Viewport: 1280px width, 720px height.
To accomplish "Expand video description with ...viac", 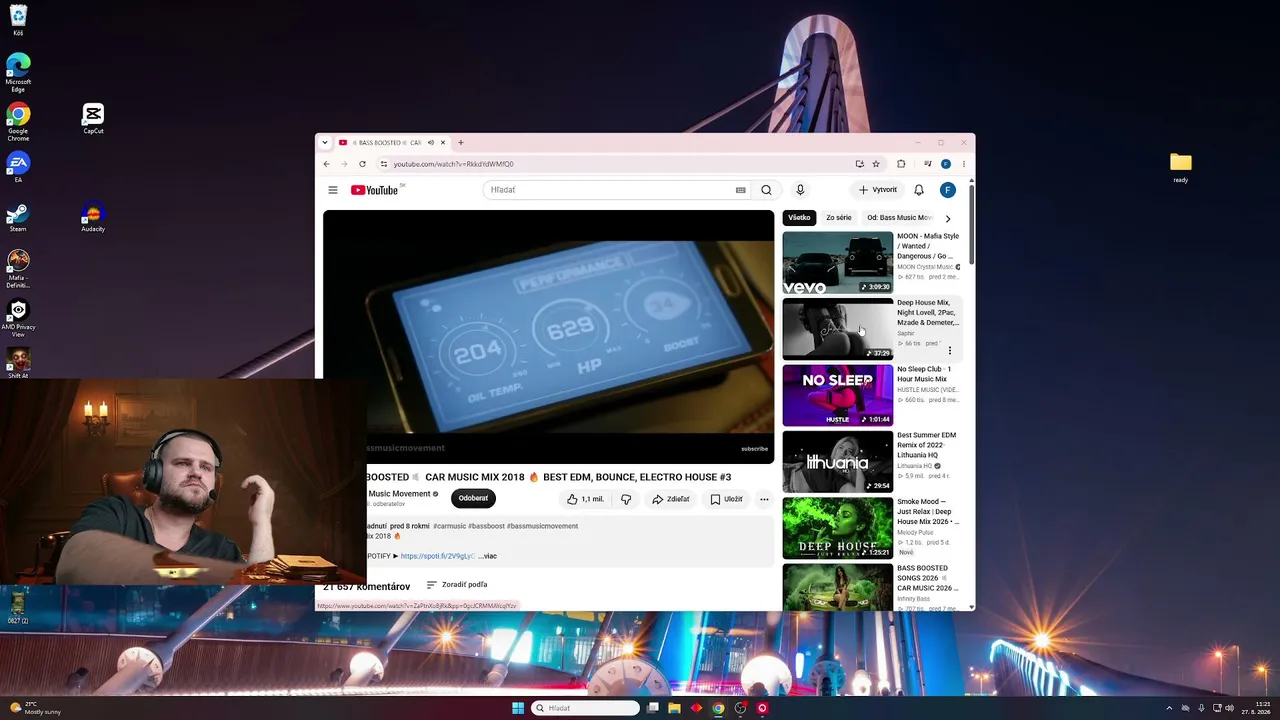I will click(487, 556).
